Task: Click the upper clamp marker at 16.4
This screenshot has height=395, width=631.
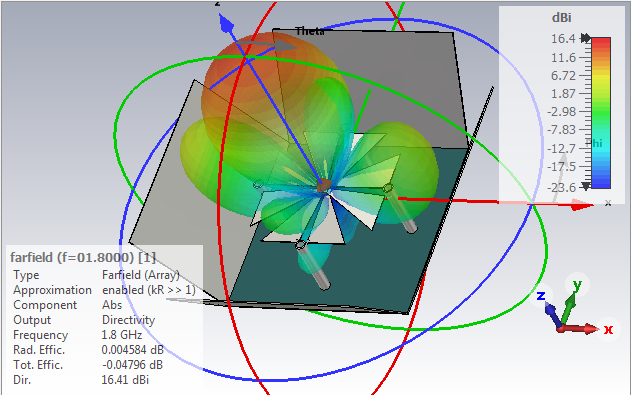Action: (x=586, y=38)
